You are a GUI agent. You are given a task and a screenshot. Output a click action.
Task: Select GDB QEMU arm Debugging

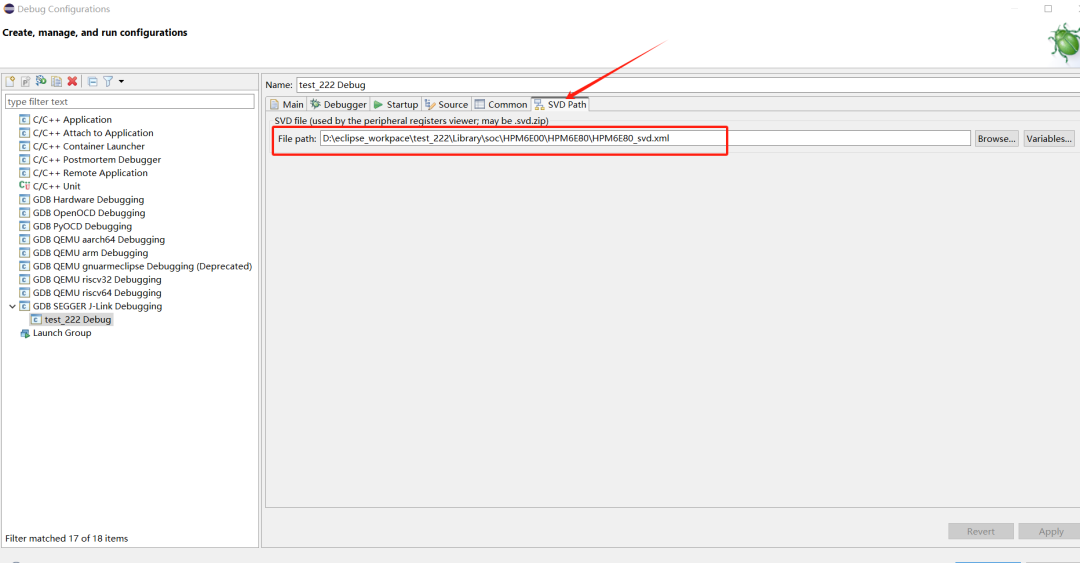point(90,253)
